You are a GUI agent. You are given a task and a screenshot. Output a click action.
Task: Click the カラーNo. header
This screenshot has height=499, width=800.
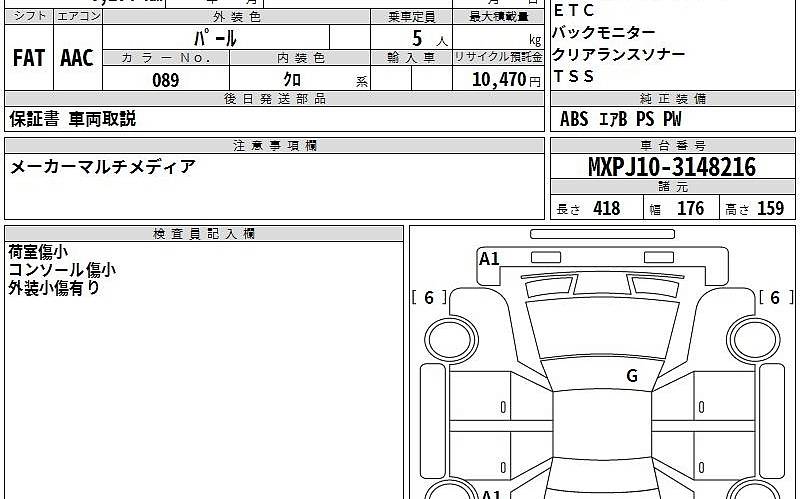[x=166, y=58]
